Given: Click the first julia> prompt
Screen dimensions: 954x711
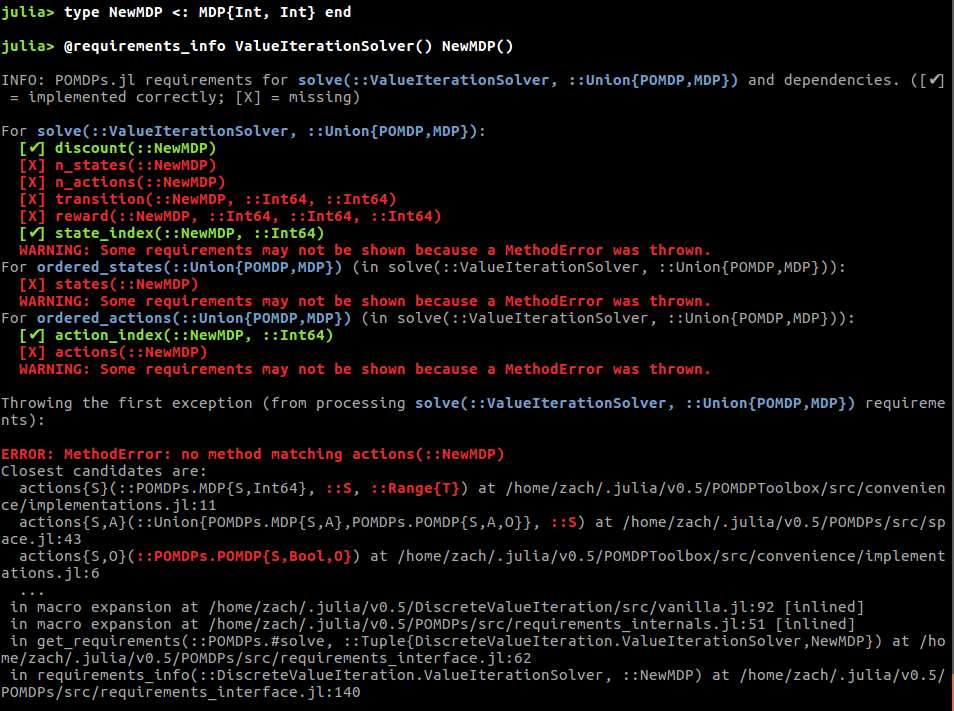Looking at the screenshot, I should tap(28, 12).
